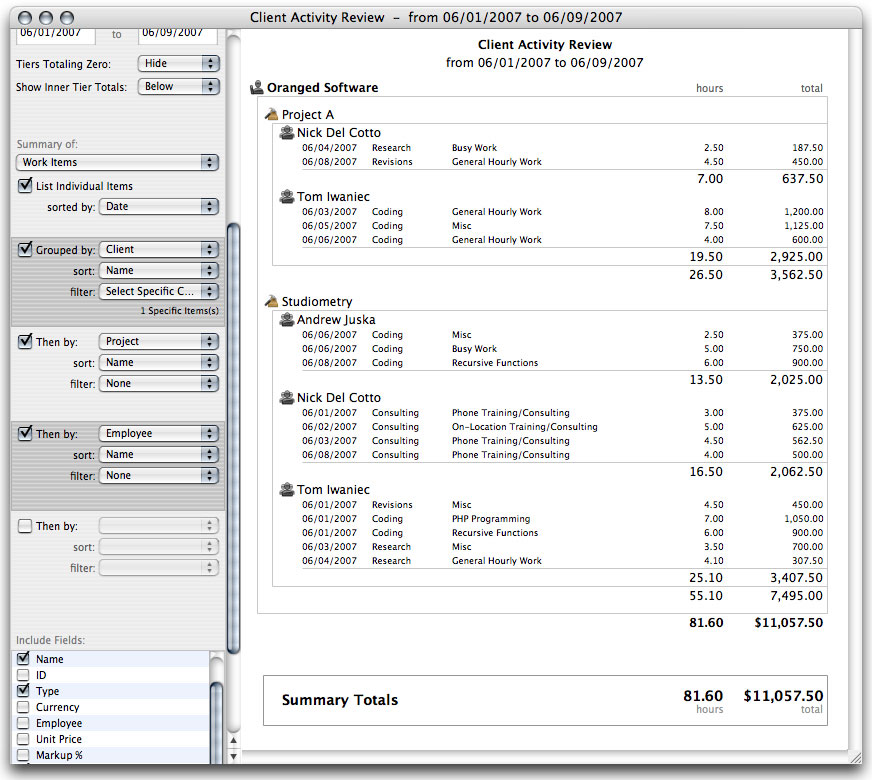Click the scroll up arrow below settings panel
The width and height of the screenshot is (872, 780).
tap(234, 741)
